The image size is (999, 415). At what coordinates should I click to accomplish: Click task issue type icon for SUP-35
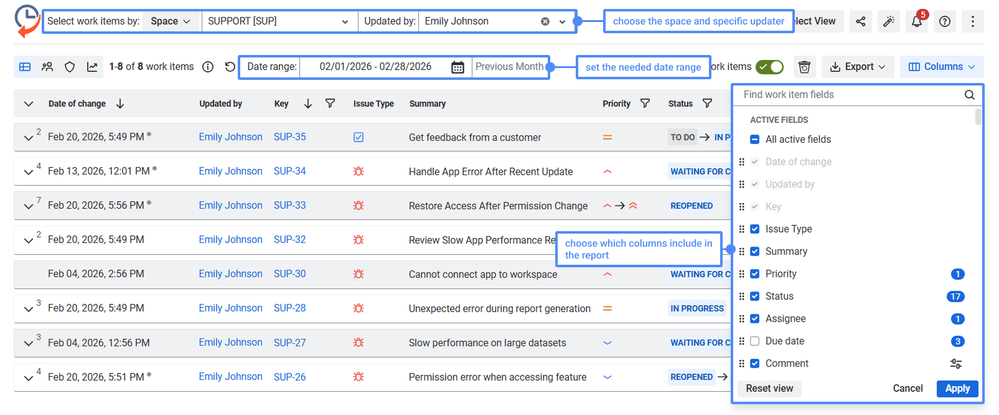click(358, 137)
